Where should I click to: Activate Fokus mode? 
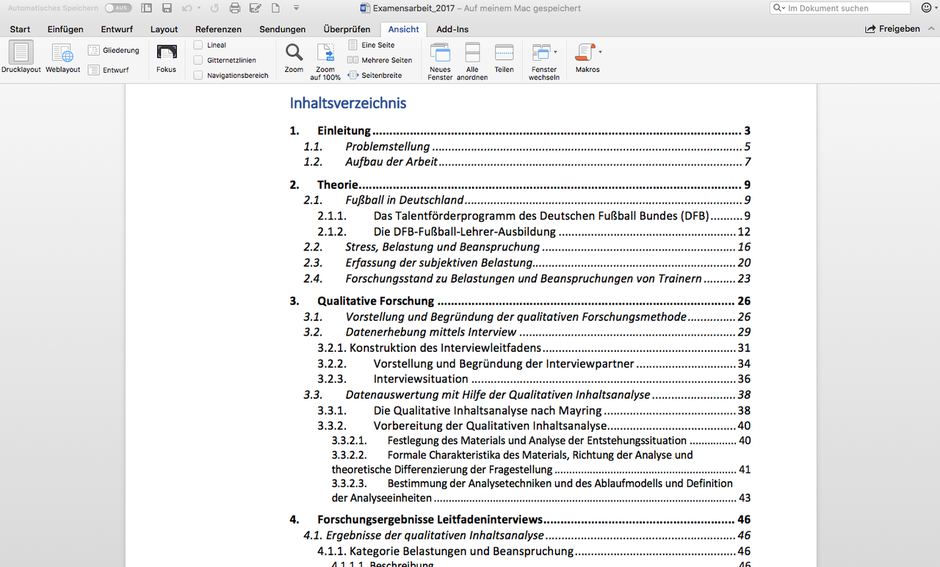coord(166,58)
